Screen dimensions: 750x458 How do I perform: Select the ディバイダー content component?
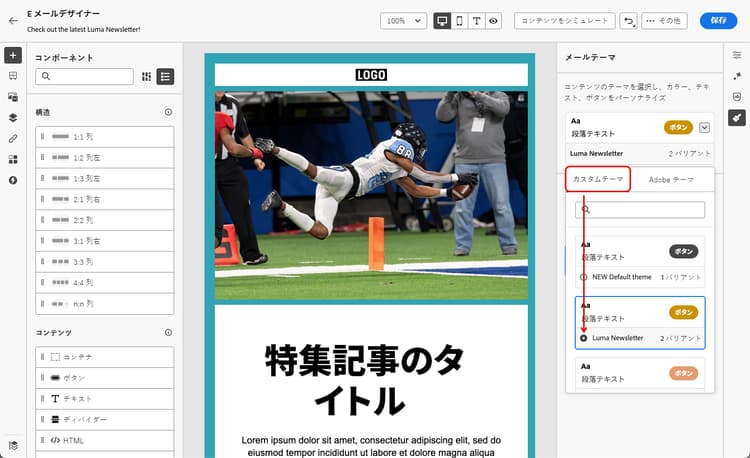pos(105,419)
